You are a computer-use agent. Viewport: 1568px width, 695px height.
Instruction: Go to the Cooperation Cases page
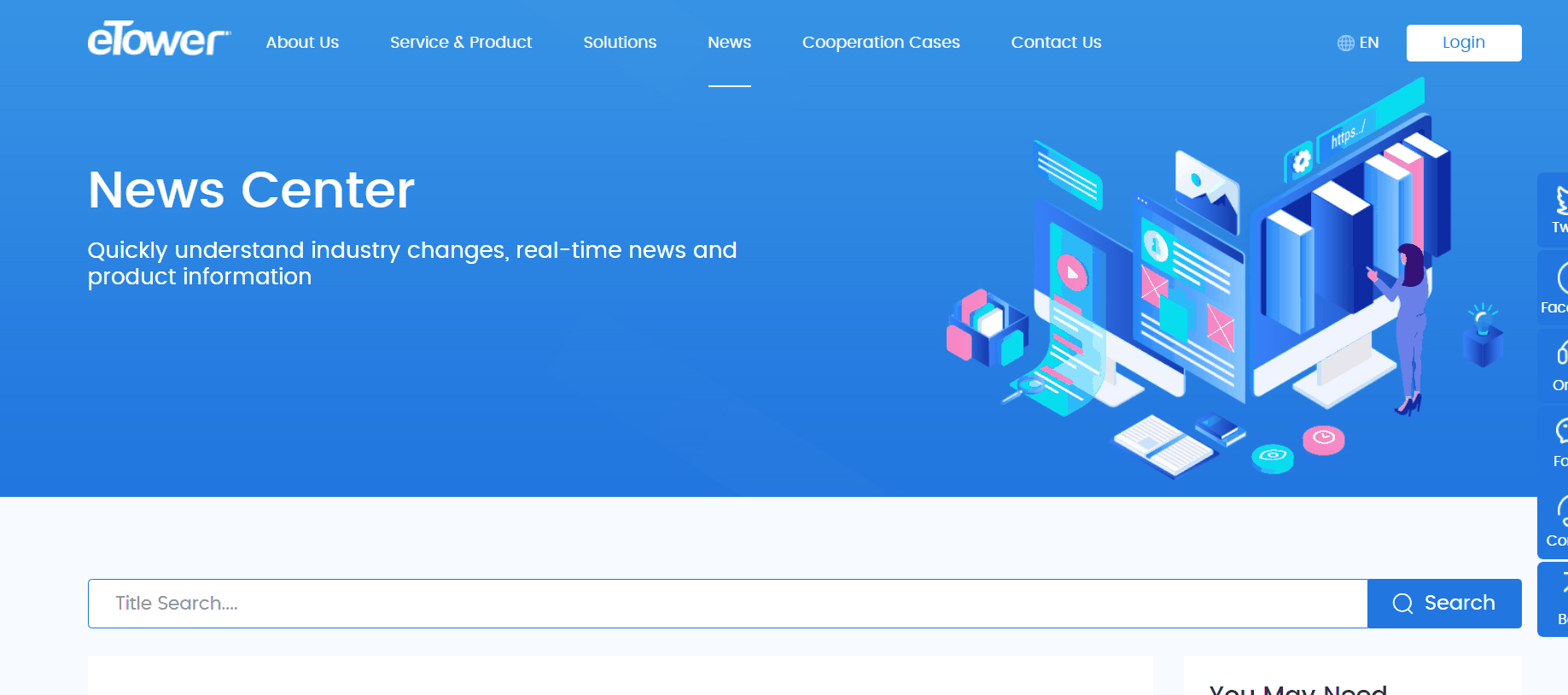click(x=881, y=43)
